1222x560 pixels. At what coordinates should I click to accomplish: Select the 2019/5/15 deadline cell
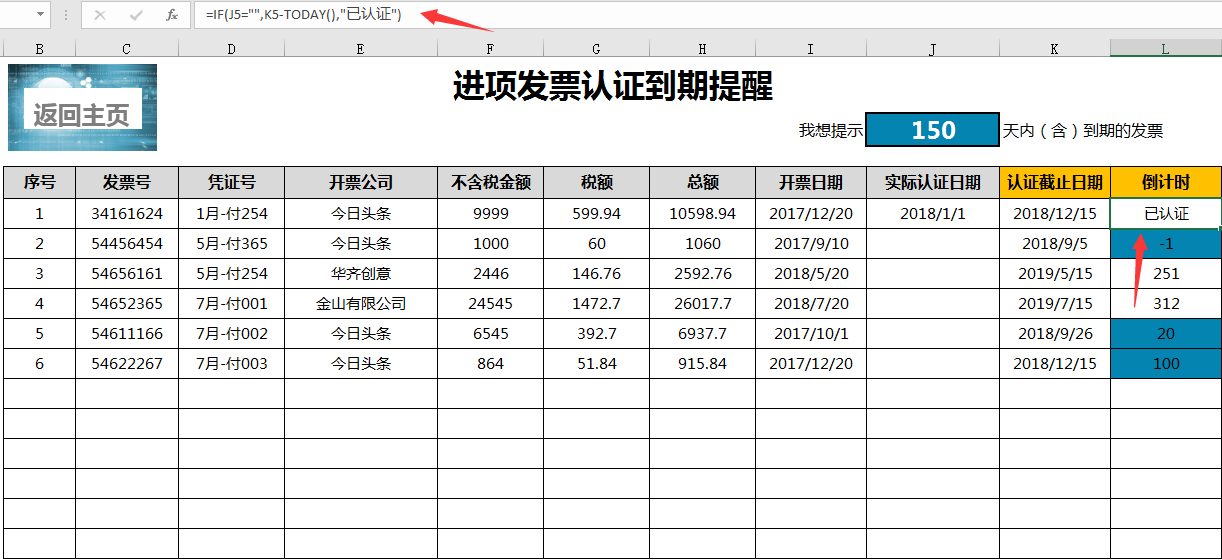click(x=1055, y=273)
